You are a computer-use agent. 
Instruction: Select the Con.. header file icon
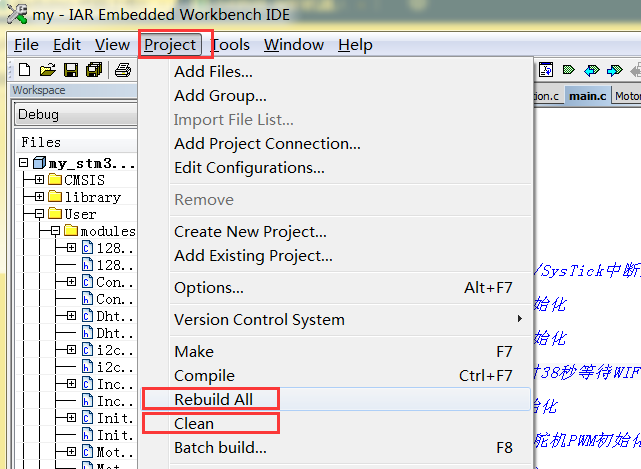87,299
